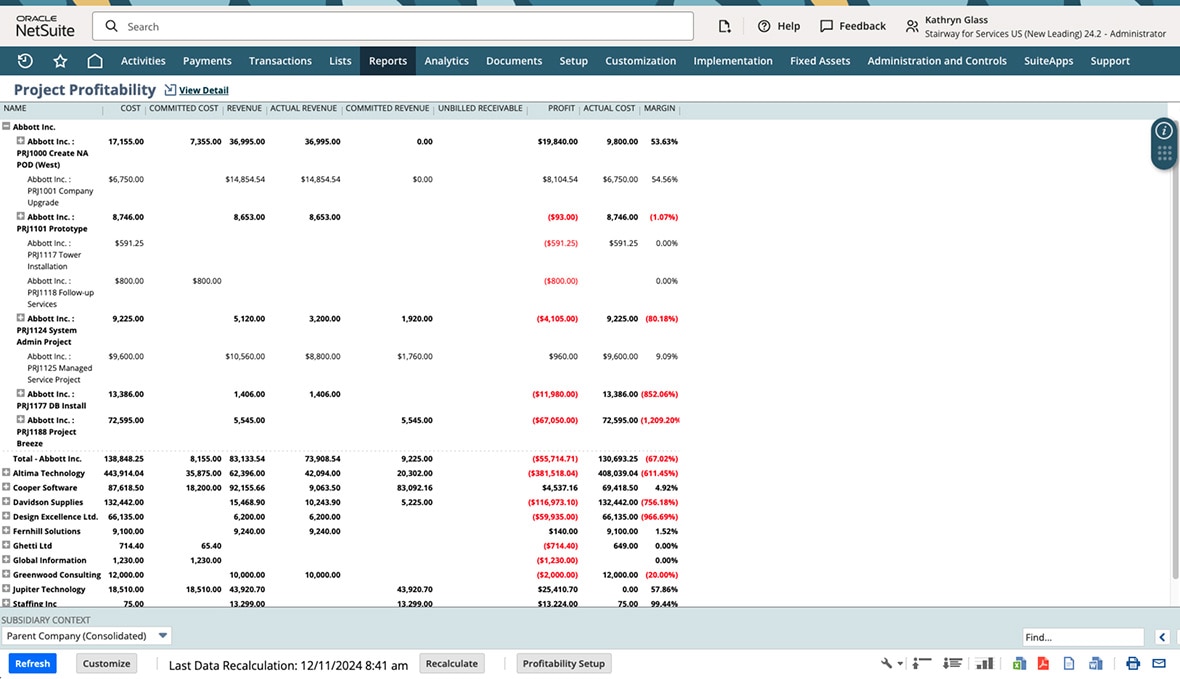Image resolution: width=1180 pixels, height=679 pixels.
Task: Expand the Cooper Software row
Action: (6, 488)
